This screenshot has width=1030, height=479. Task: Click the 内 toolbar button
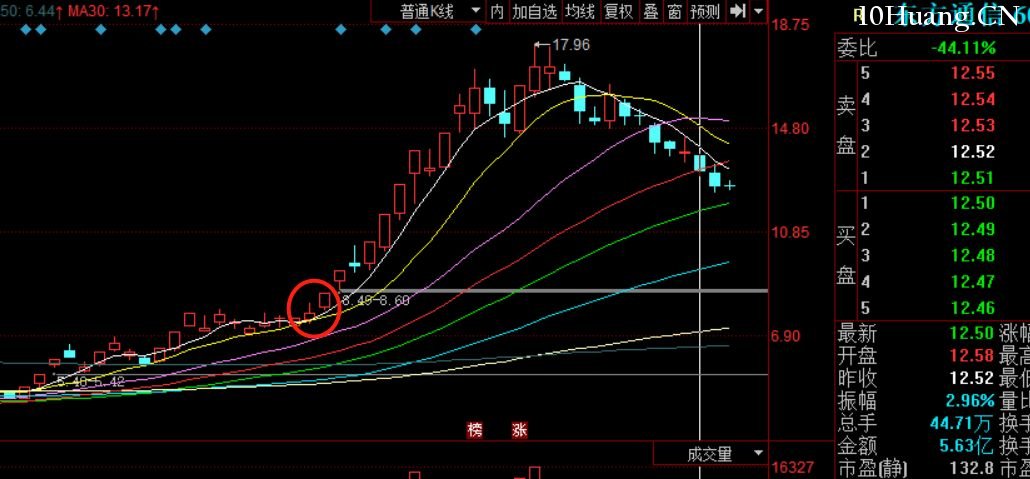tap(497, 11)
